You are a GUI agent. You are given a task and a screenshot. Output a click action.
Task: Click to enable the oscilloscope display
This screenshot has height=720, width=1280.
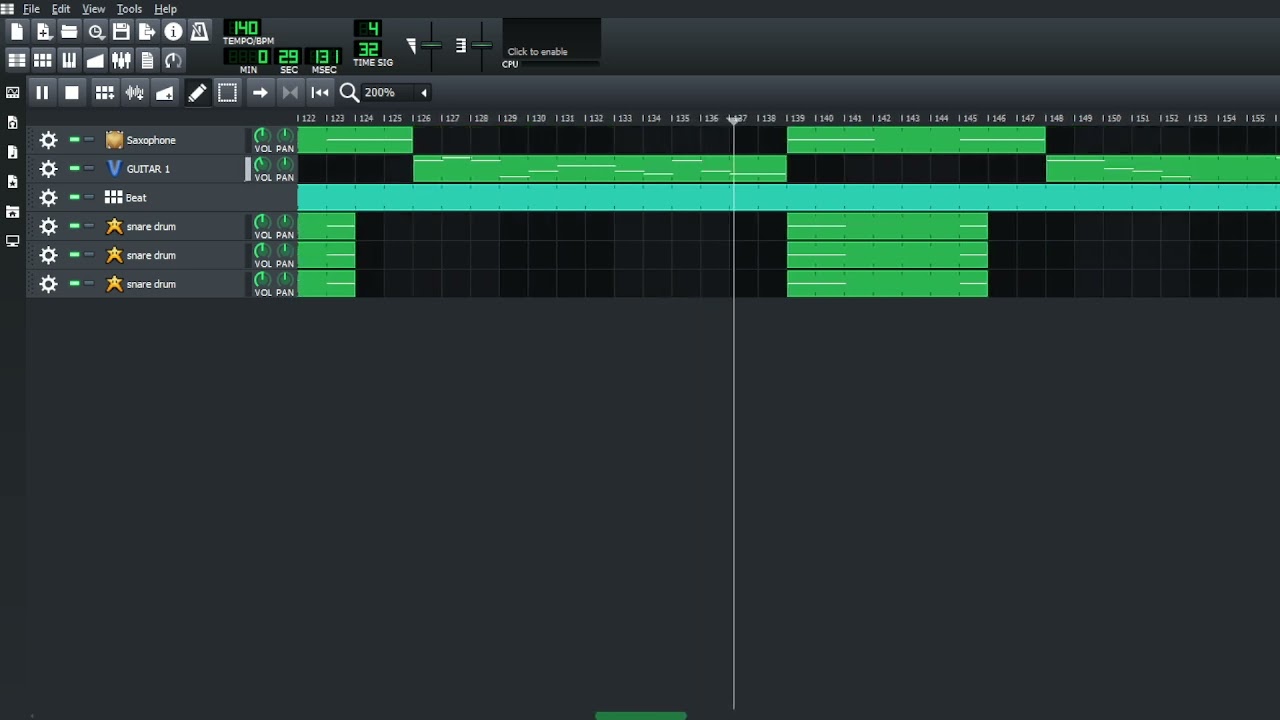click(551, 41)
